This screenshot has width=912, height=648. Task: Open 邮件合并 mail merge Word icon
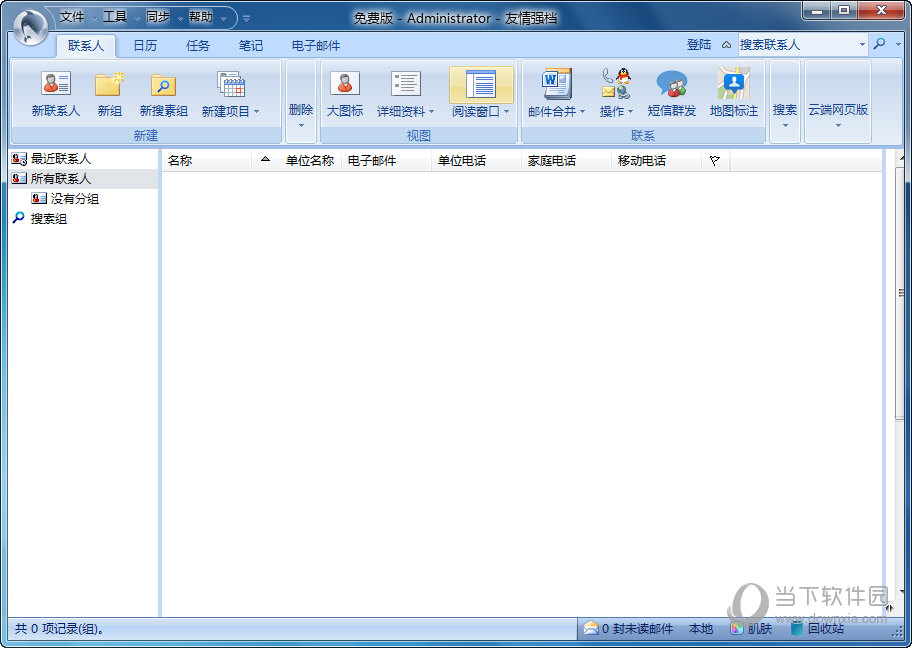click(x=557, y=84)
